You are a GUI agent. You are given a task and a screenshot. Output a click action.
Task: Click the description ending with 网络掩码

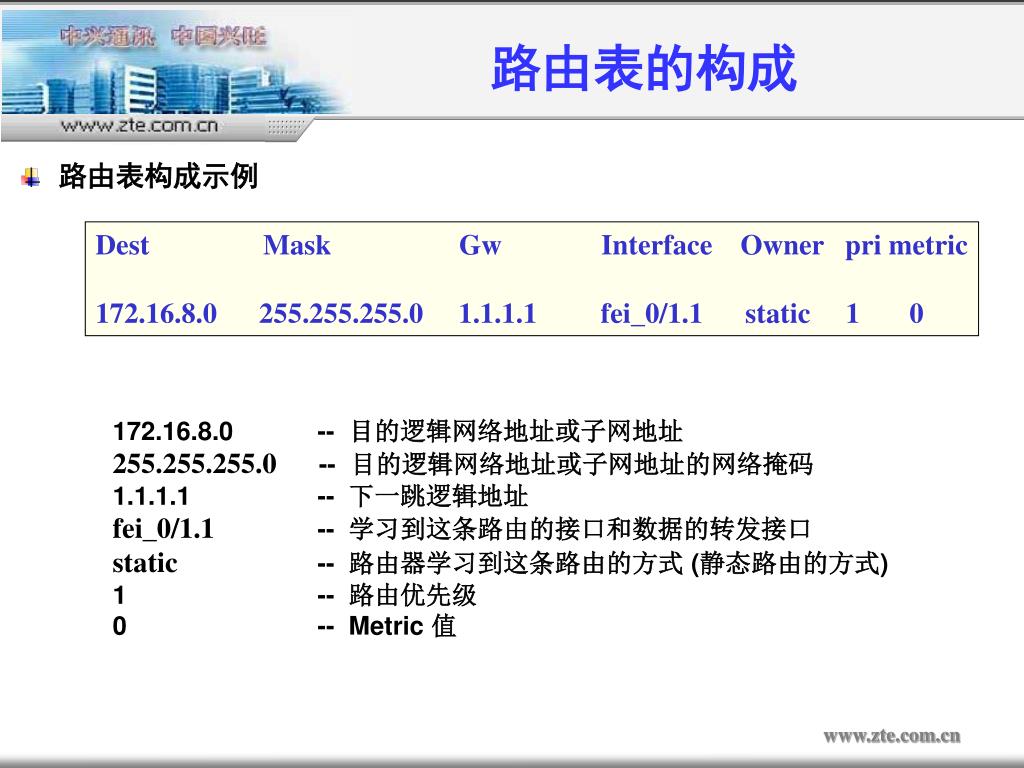[582, 464]
